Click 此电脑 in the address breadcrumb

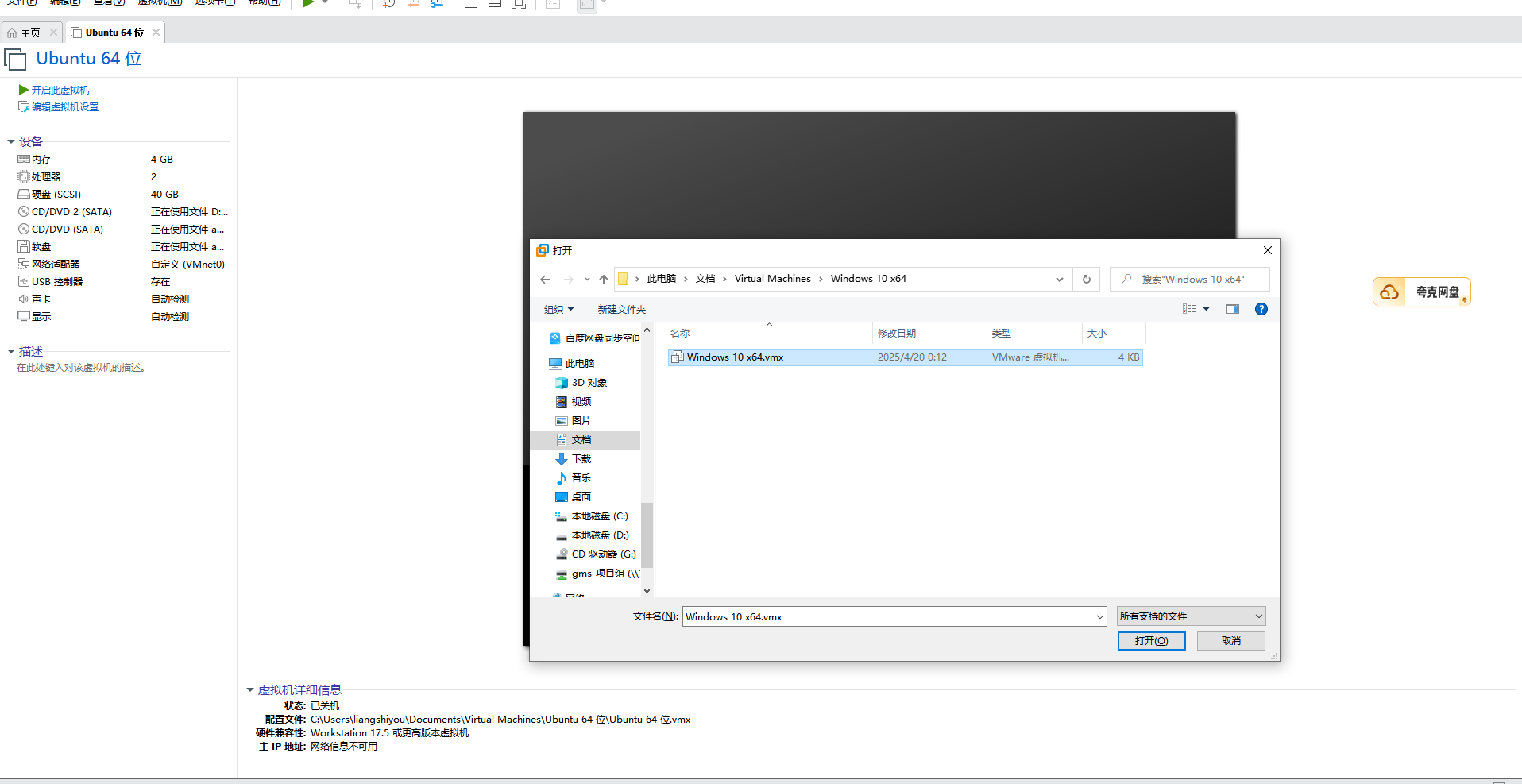[x=662, y=279]
